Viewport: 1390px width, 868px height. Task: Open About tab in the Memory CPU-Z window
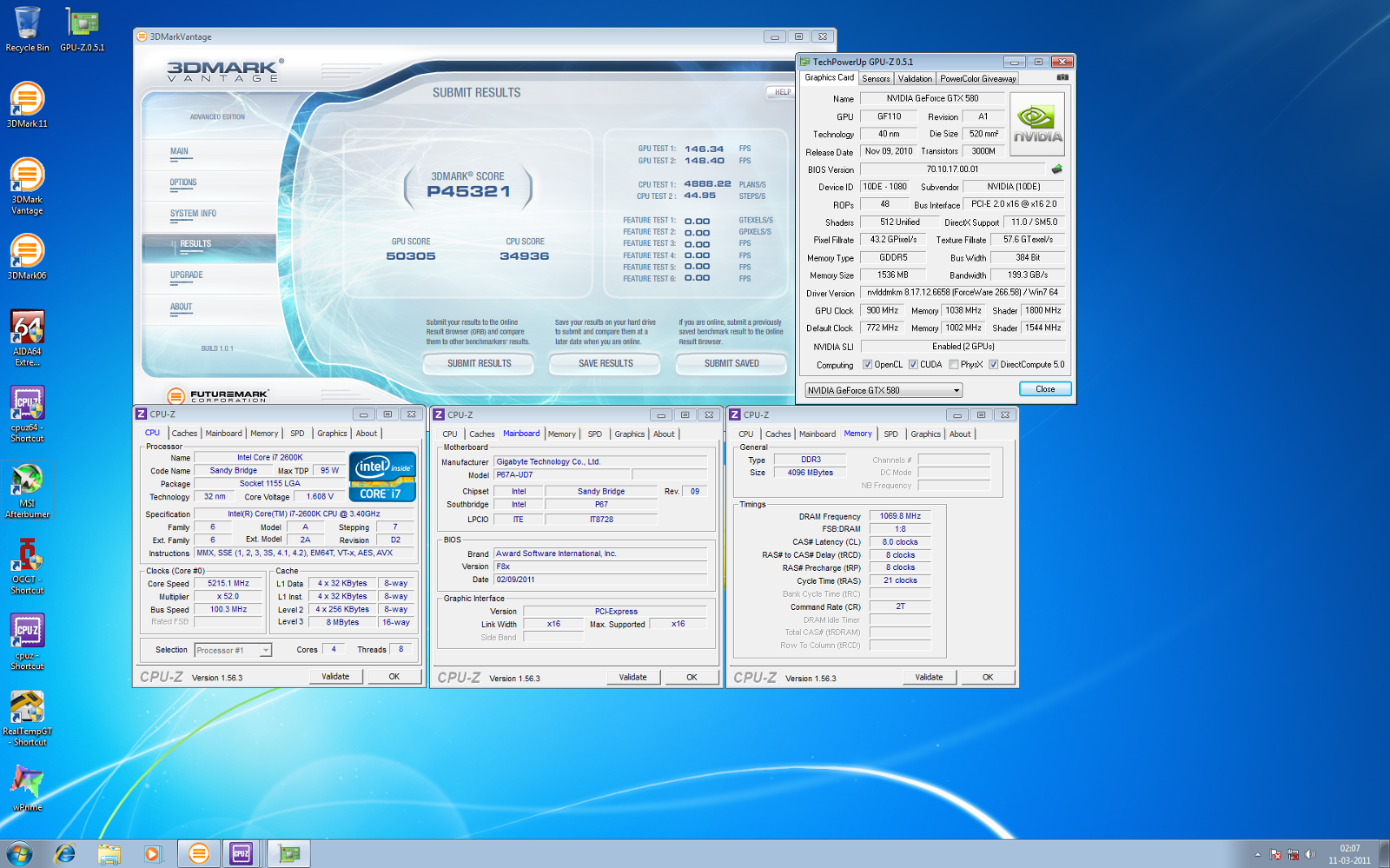960,434
